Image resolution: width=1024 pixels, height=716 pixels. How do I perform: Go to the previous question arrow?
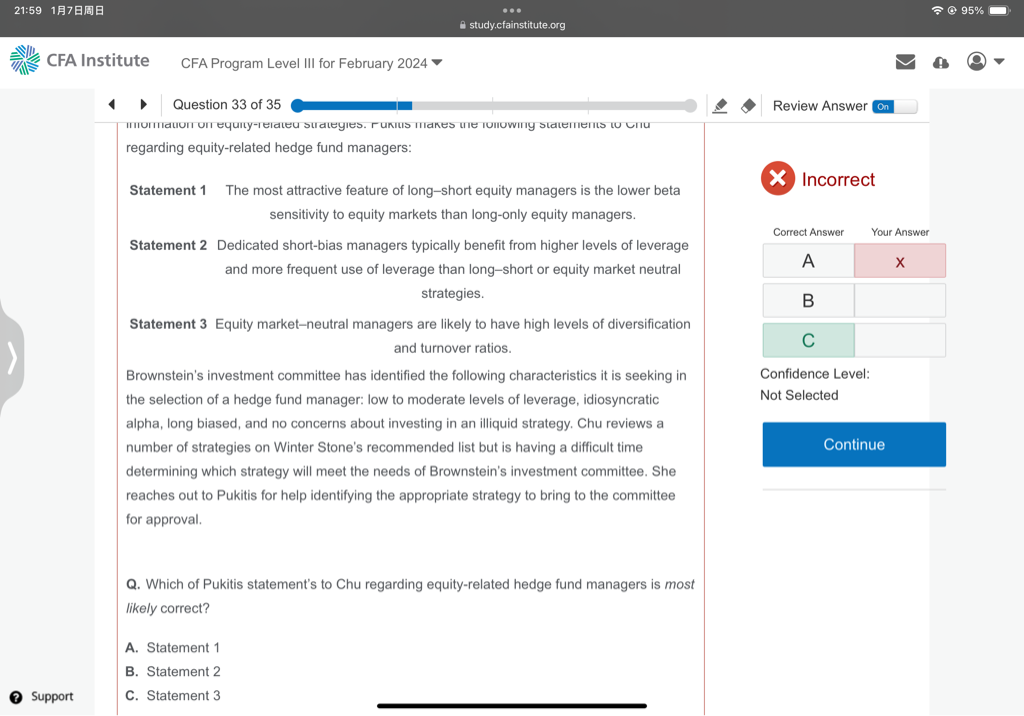click(x=112, y=105)
